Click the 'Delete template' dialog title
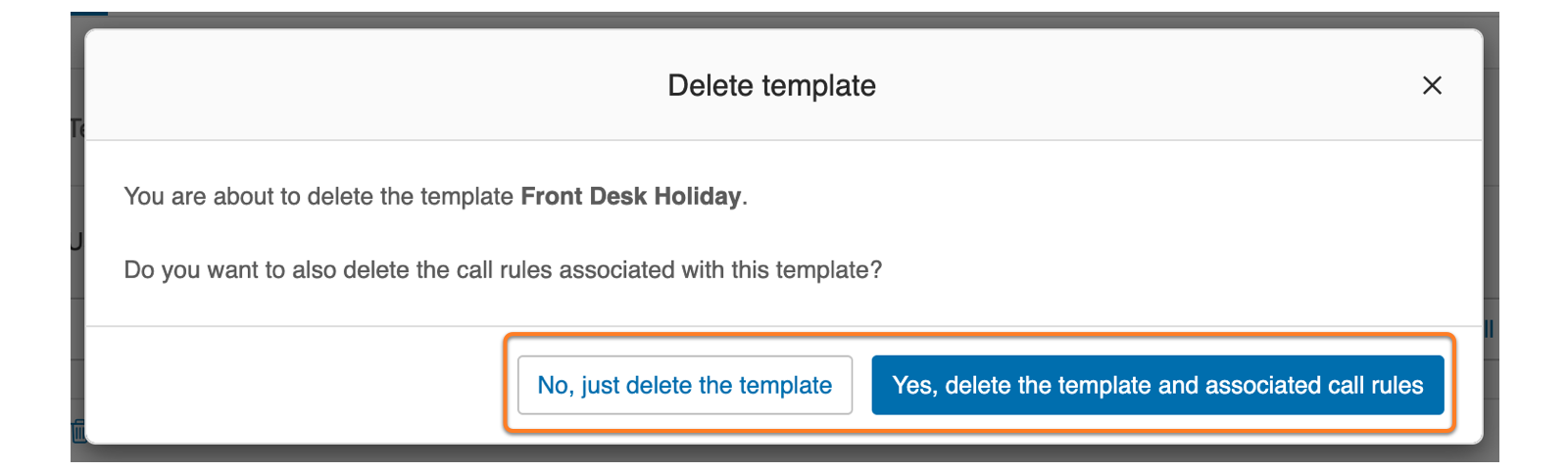Screen dimensions: 1568x472 pyautogui.click(x=771, y=86)
